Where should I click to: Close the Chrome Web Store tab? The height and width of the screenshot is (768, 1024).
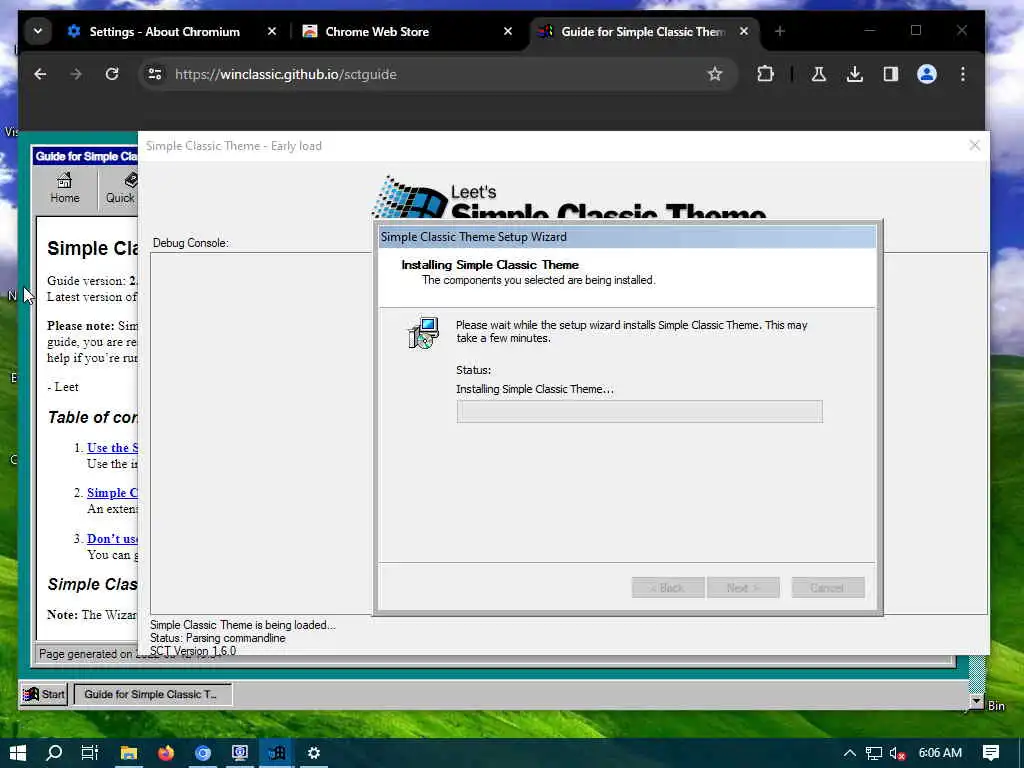pyautogui.click(x=507, y=31)
